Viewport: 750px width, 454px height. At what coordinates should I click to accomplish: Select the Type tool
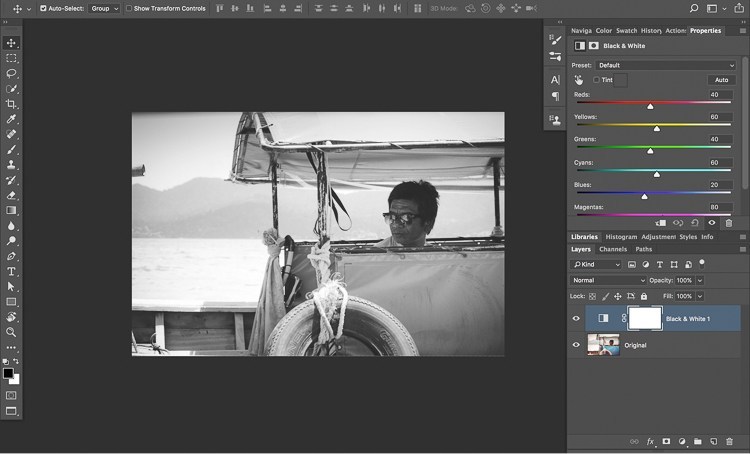11,271
